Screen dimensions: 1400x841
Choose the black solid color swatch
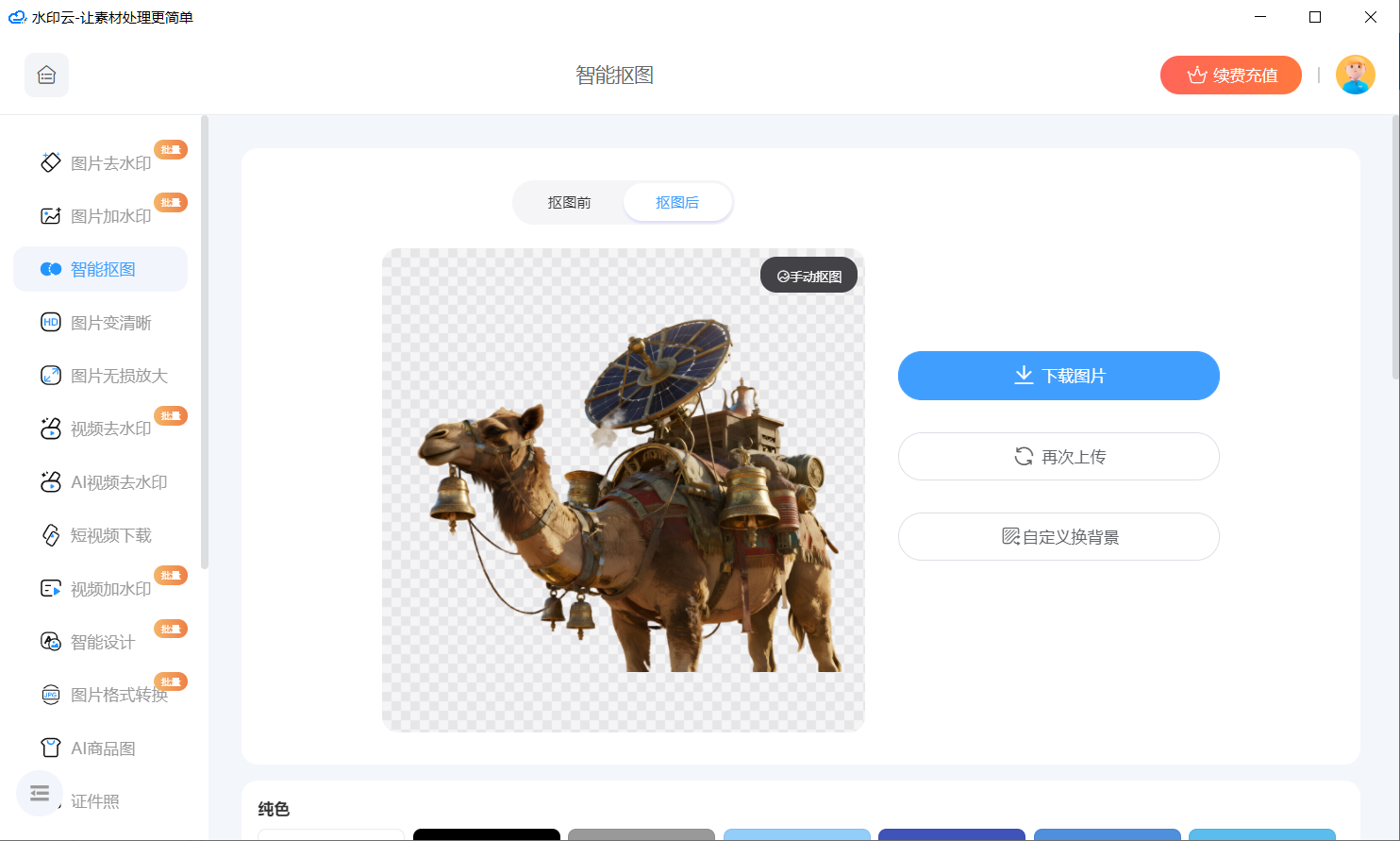(x=487, y=834)
